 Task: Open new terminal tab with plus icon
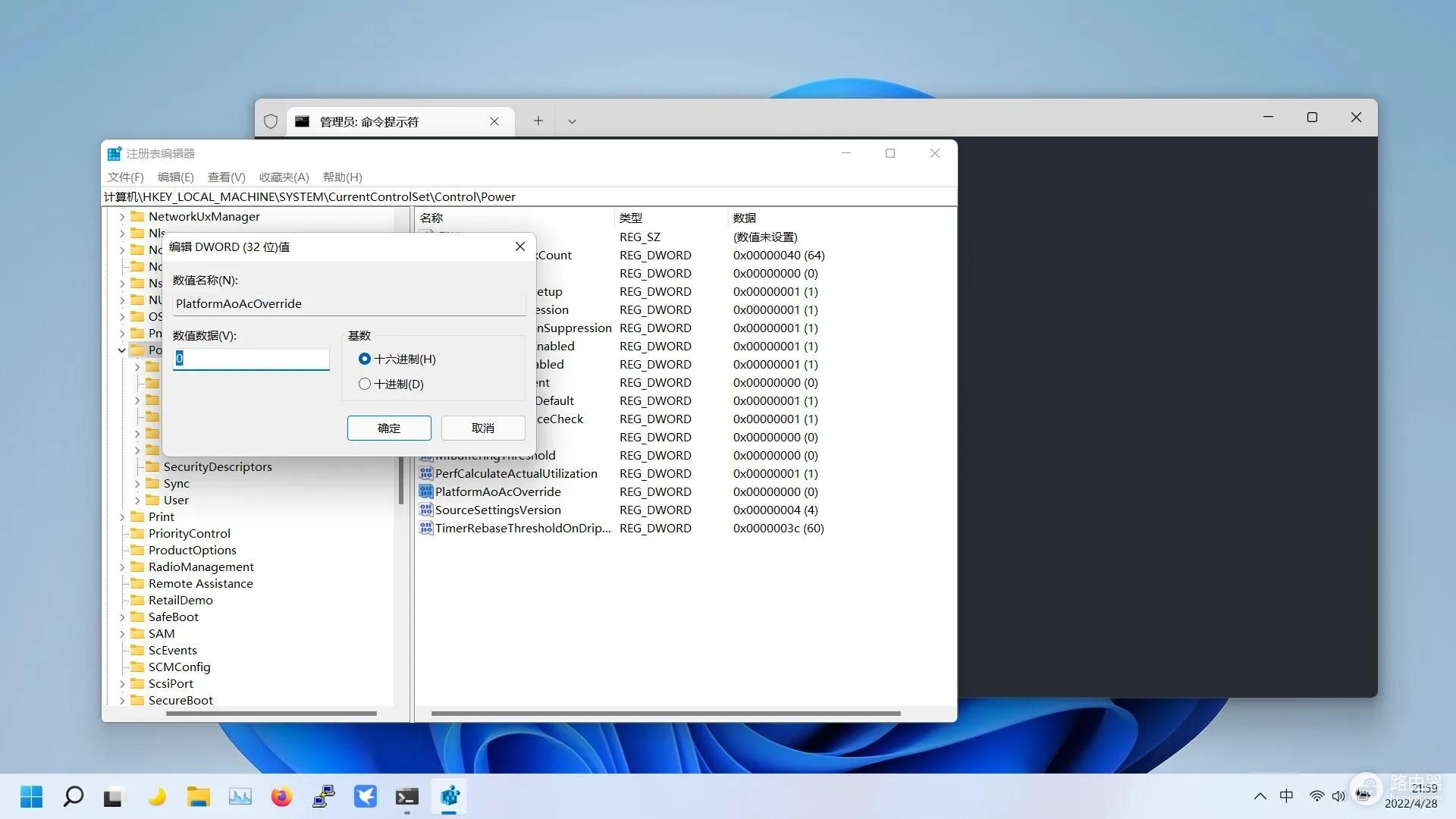(538, 121)
